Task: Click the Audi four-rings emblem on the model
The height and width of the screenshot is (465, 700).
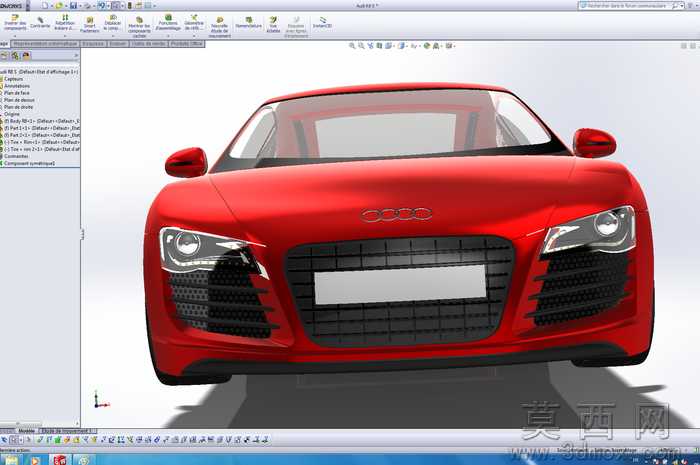Action: point(396,215)
